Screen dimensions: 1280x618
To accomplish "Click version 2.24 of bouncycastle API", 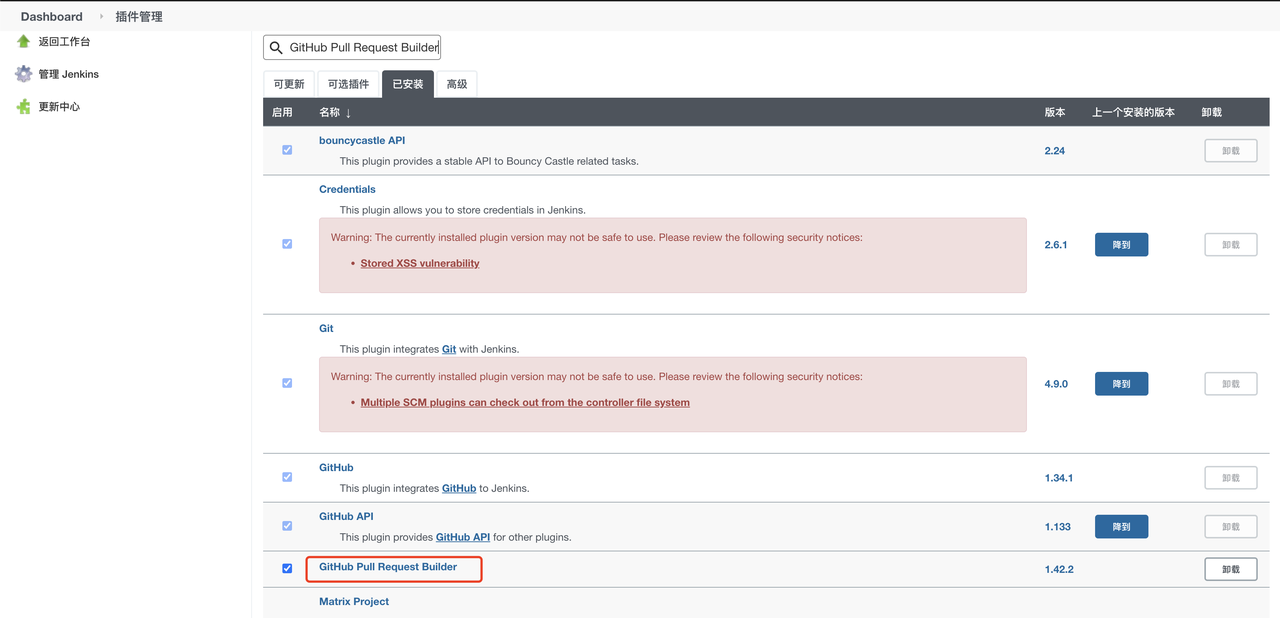I will click(x=1054, y=151).
